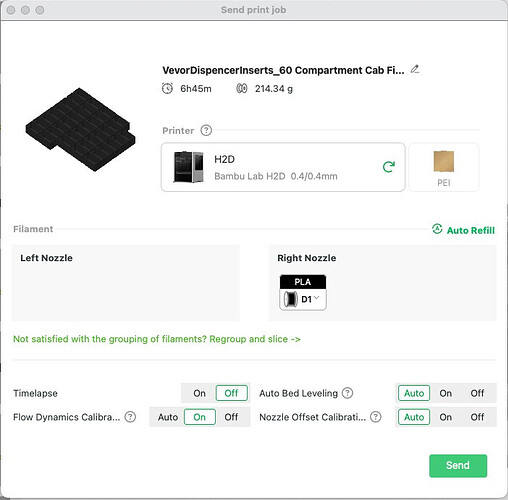
Task: Open the PEI plate type selector
Action: tap(444, 167)
